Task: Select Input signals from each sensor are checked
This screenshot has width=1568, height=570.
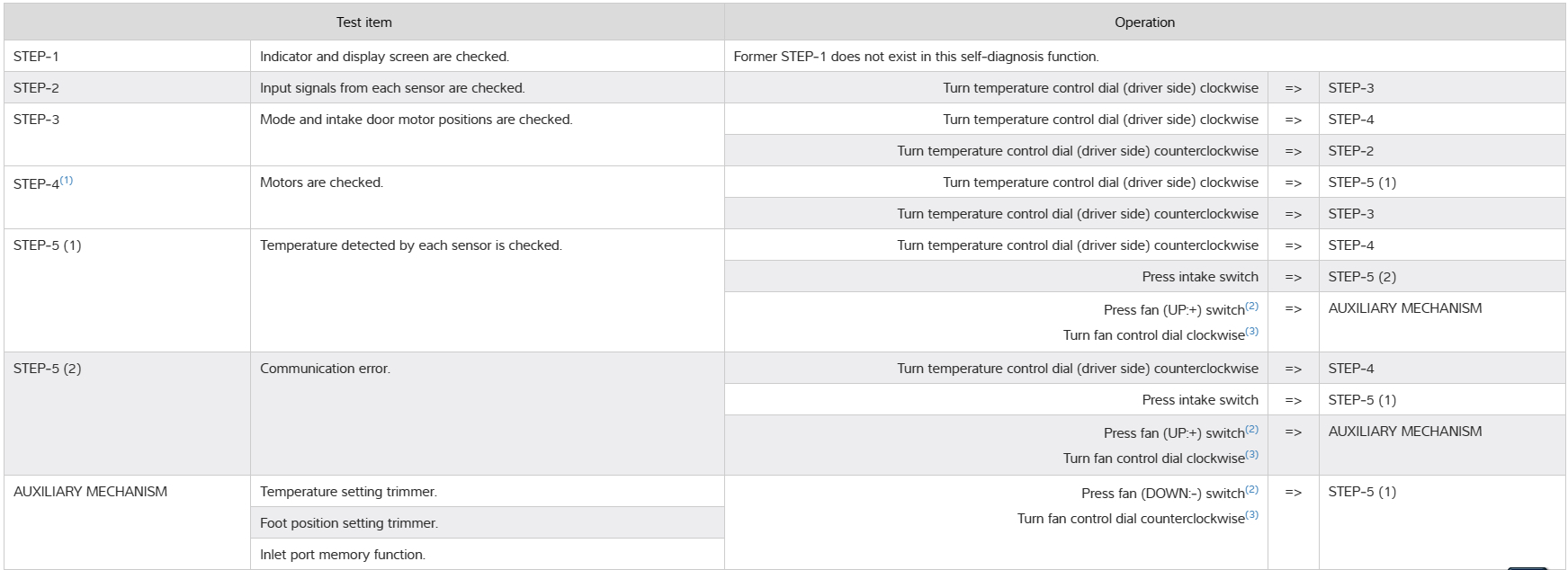Action: point(392,88)
